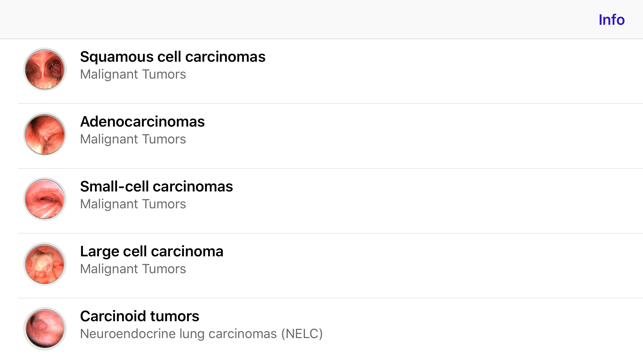This screenshot has height=362, width=643.
Task: Tap the Carcinoid tumors round image
Action: pos(45,328)
